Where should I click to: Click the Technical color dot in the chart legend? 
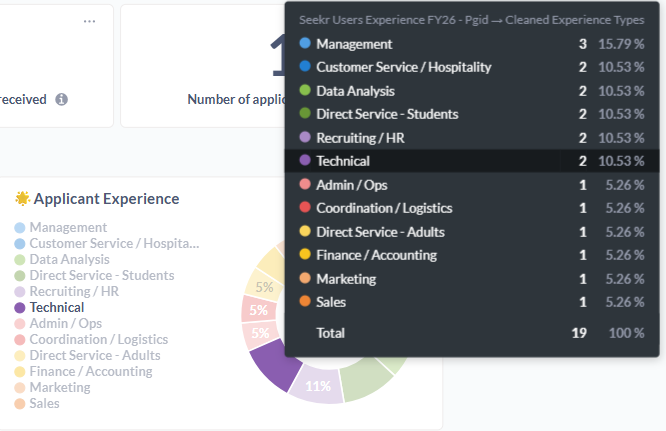20,308
